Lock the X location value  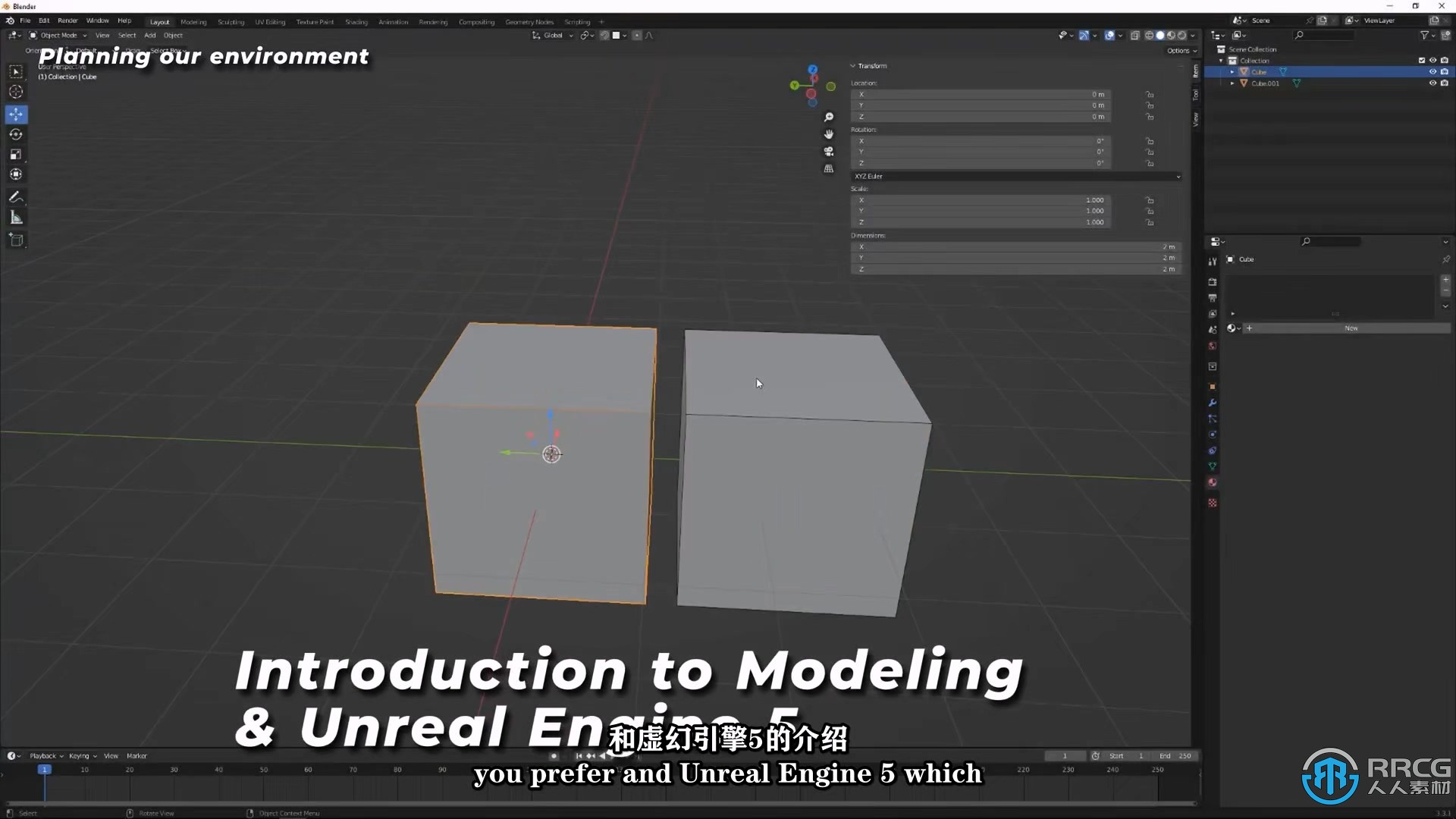[1150, 95]
